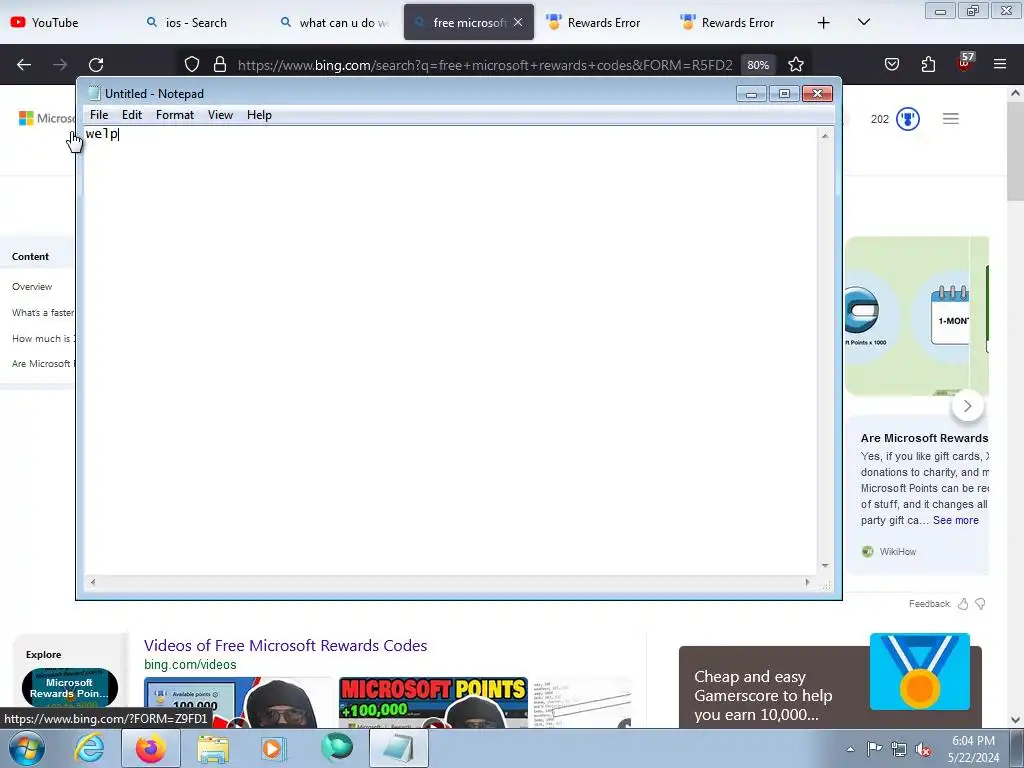Go back in Firefox
Image resolution: width=1024 pixels, height=768 pixels.
coord(24,65)
